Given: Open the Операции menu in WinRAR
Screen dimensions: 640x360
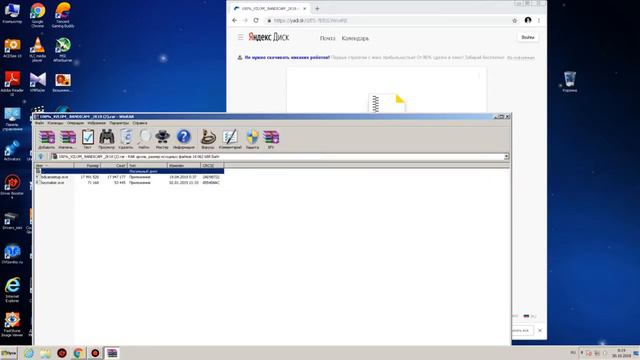Looking at the screenshot, I should point(76,123).
